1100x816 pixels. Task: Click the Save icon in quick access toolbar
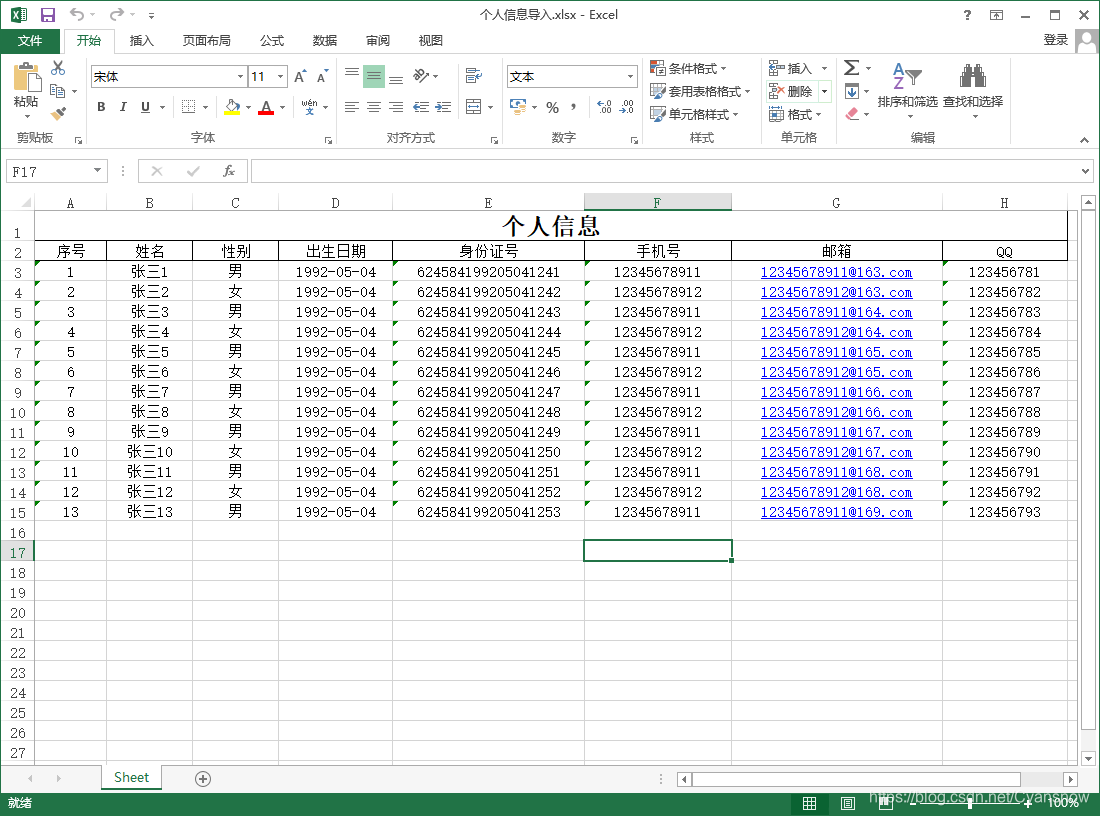(x=48, y=15)
